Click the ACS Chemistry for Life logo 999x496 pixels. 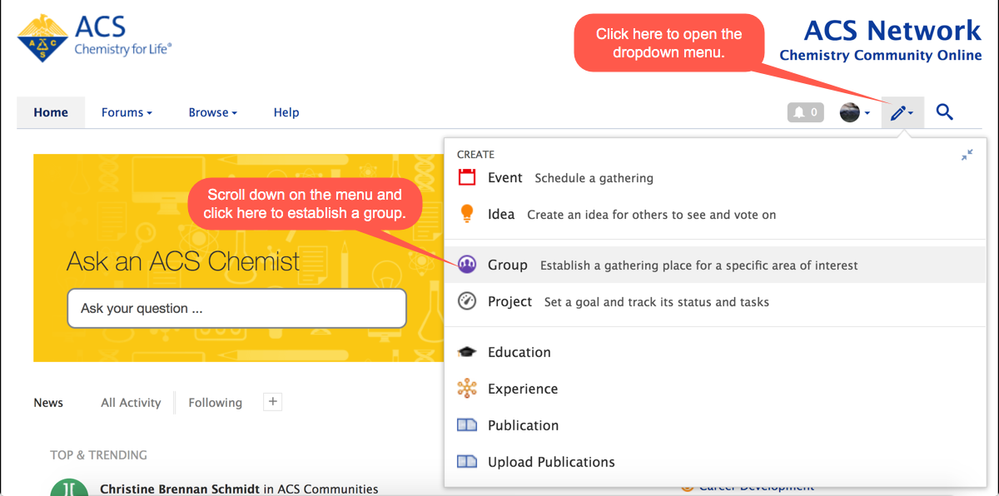95,38
